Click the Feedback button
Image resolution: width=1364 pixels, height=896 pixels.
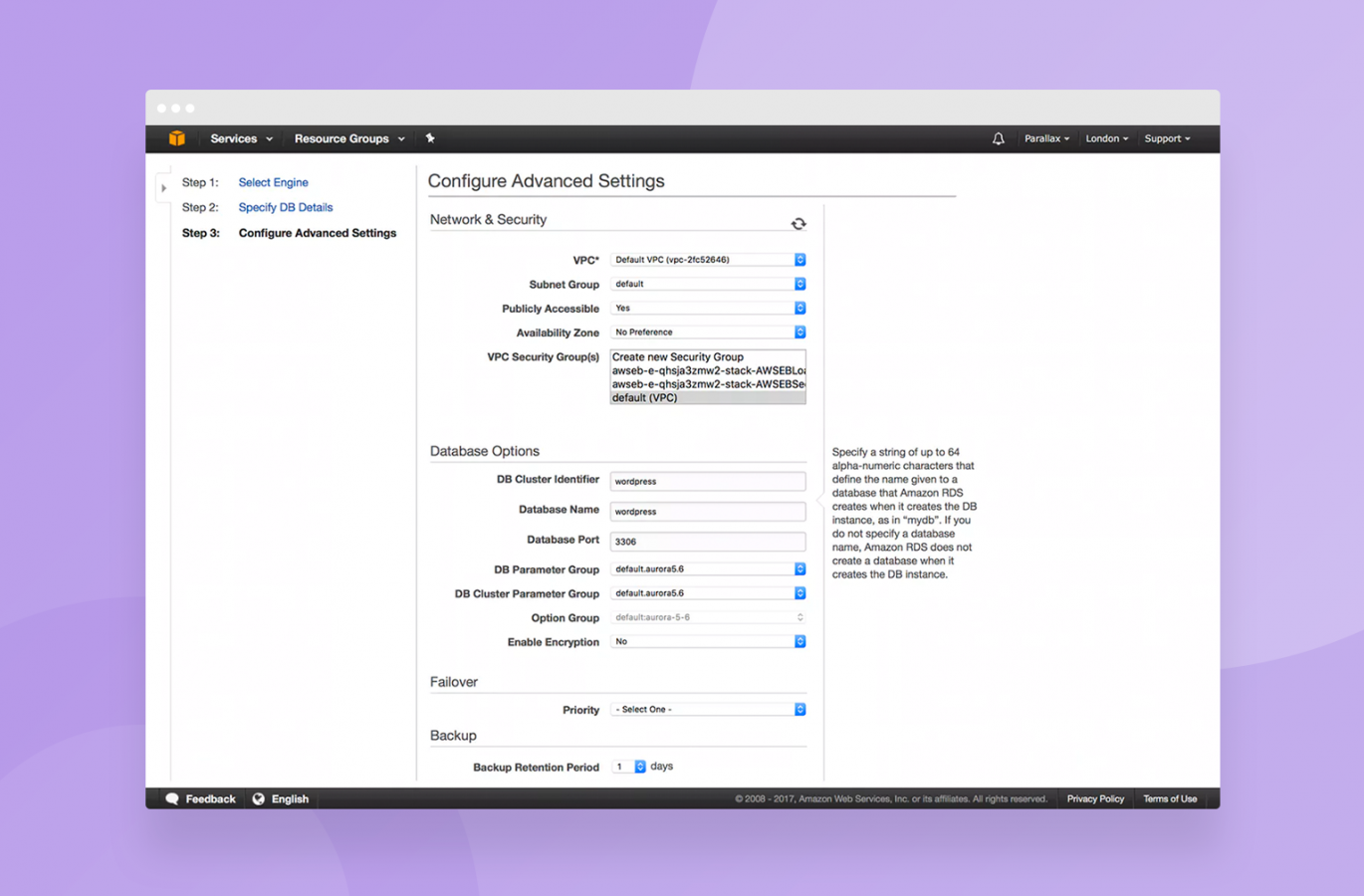pyautogui.click(x=201, y=798)
